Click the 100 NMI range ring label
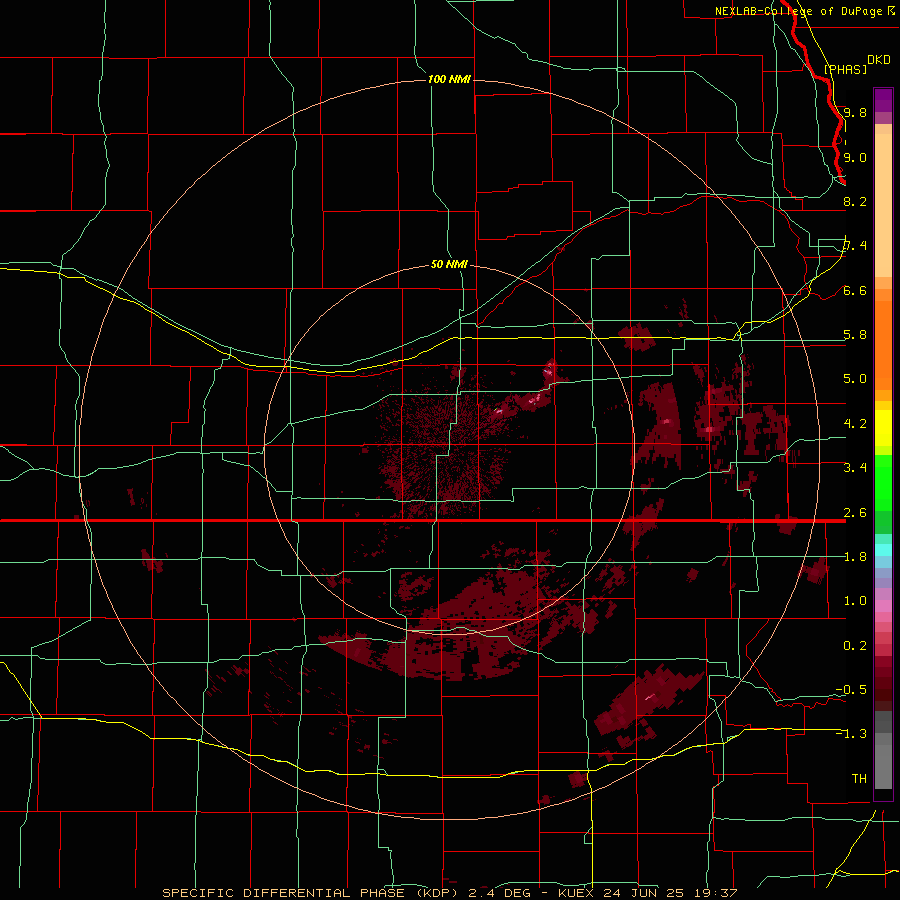The width and height of the screenshot is (900, 900). (x=449, y=79)
